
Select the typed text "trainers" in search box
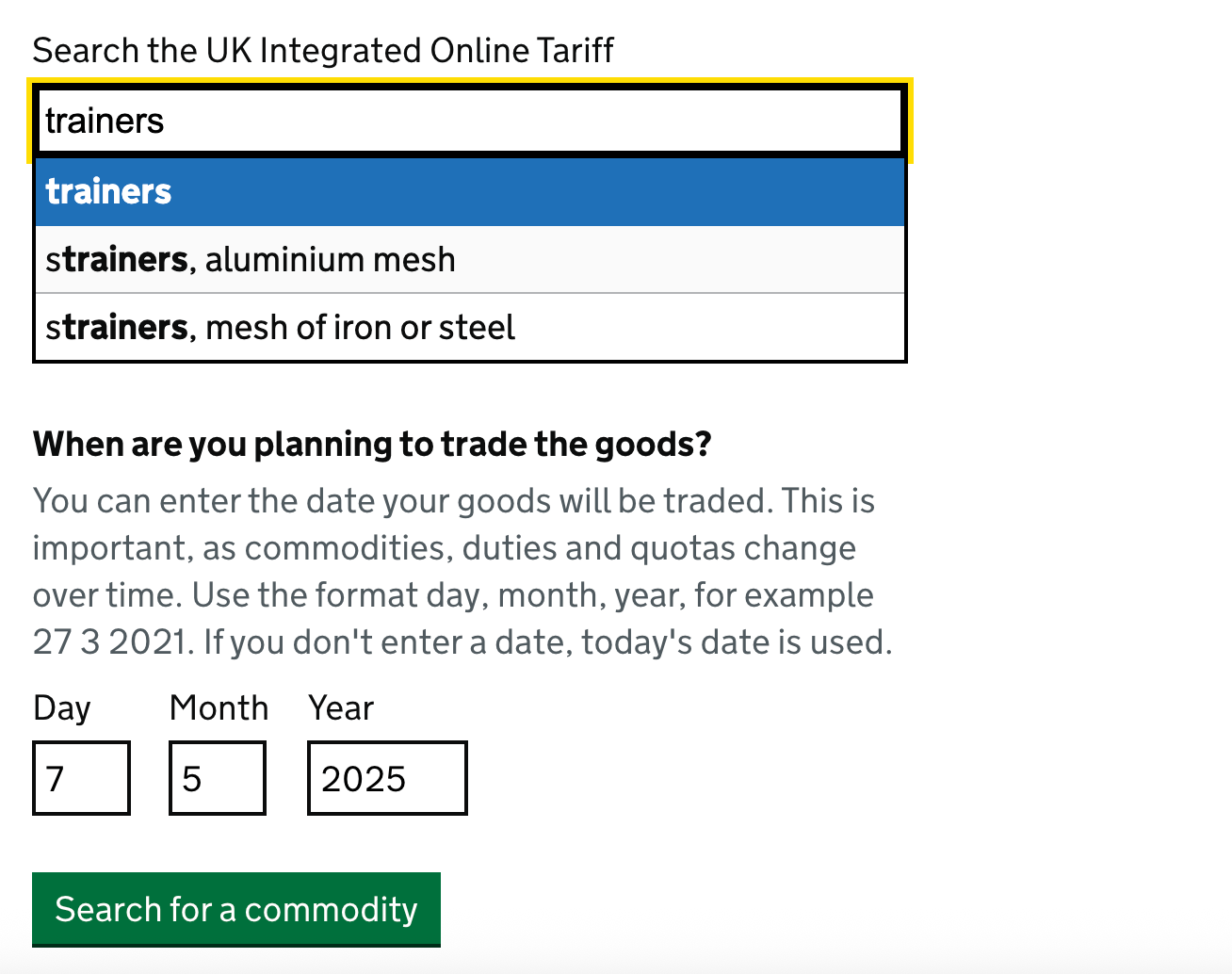(104, 121)
